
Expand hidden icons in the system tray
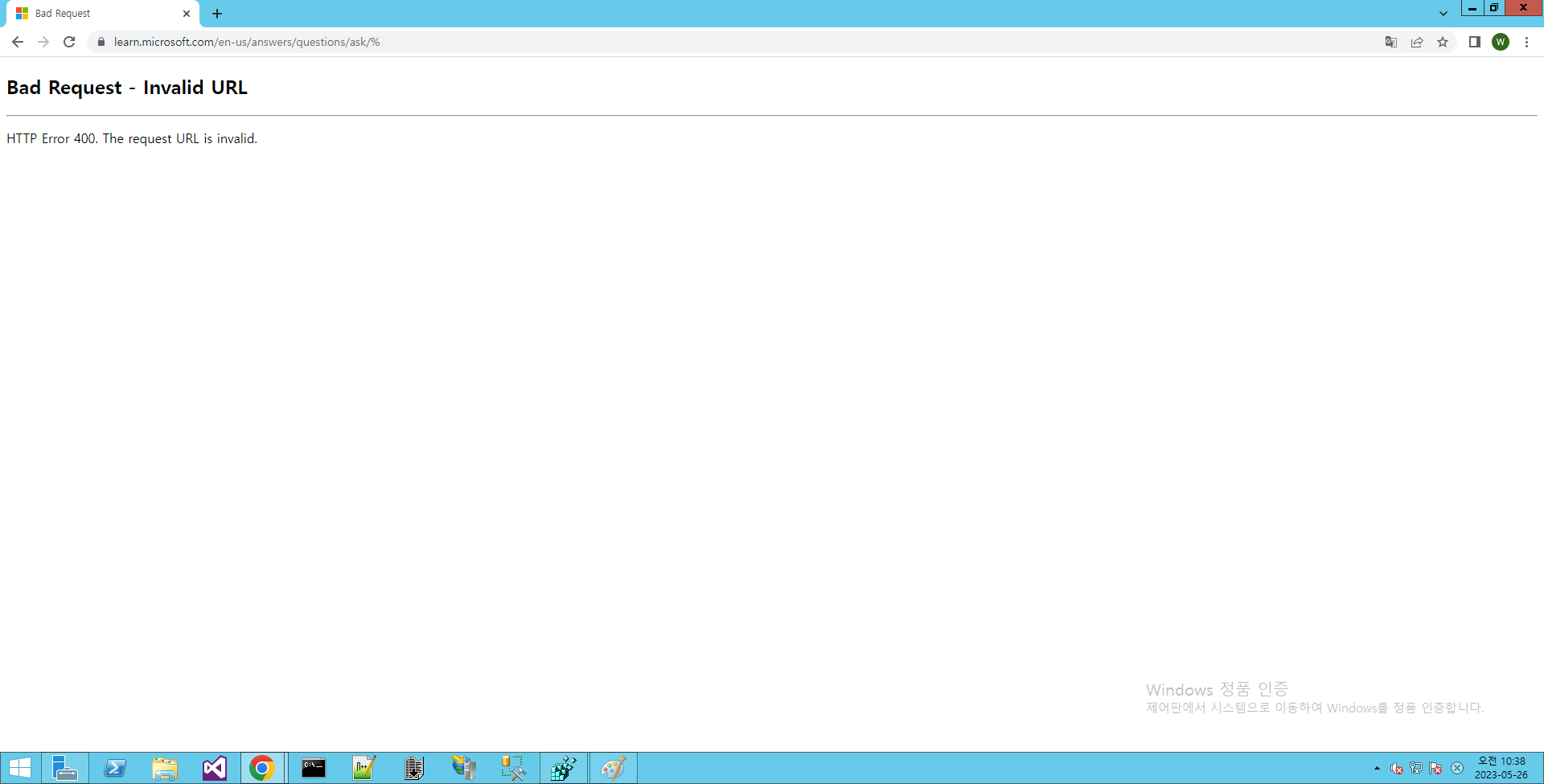1376,767
